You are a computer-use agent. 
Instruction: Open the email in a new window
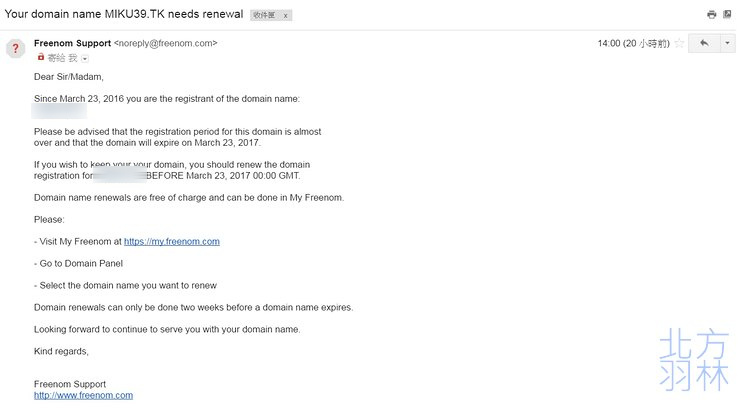click(727, 14)
